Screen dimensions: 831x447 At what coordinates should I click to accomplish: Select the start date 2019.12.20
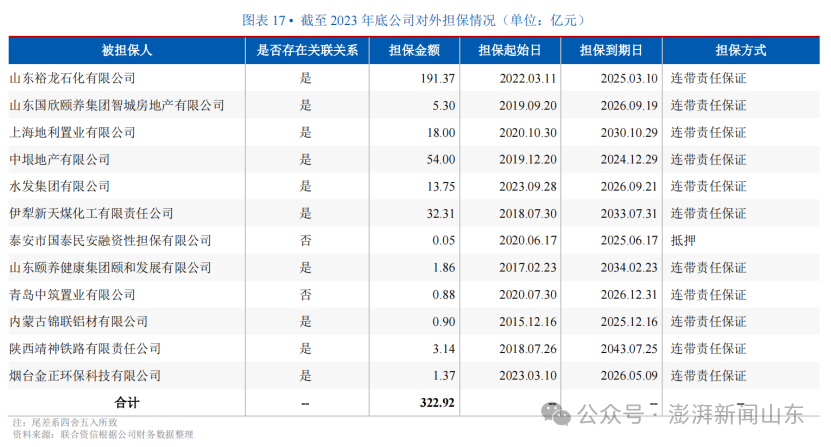528,160
